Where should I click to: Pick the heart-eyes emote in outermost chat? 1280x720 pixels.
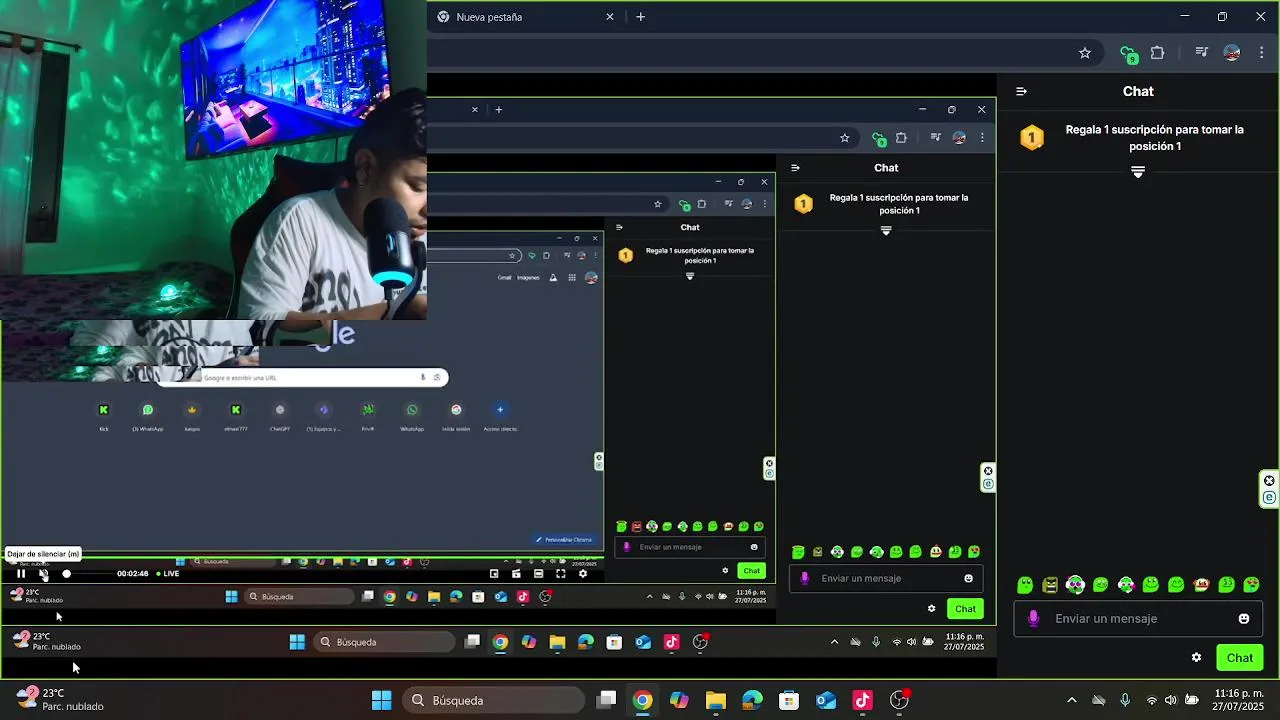point(1251,585)
